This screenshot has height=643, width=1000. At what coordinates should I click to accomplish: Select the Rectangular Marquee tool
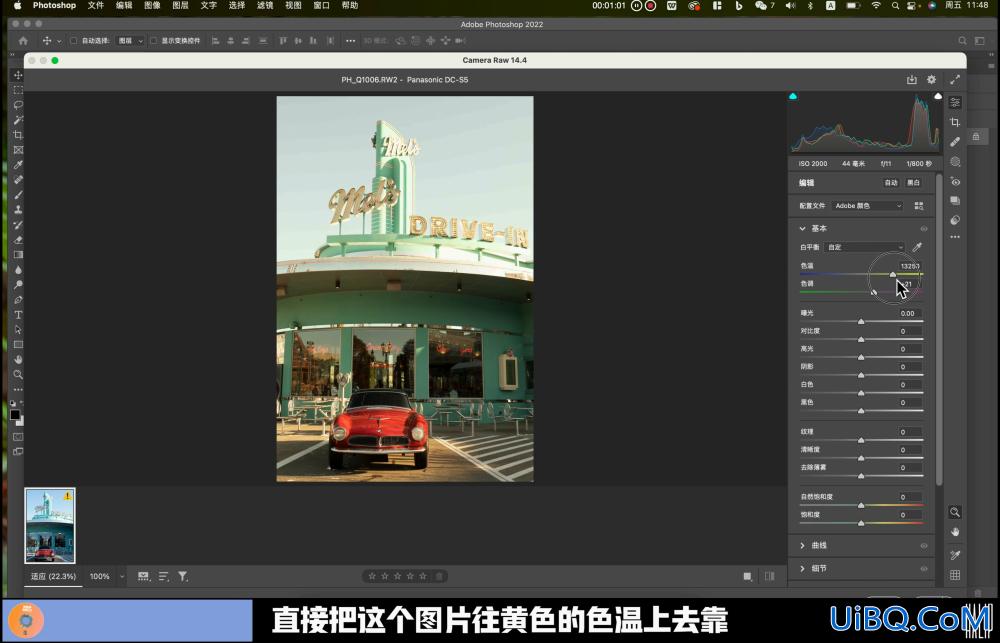coord(18,90)
